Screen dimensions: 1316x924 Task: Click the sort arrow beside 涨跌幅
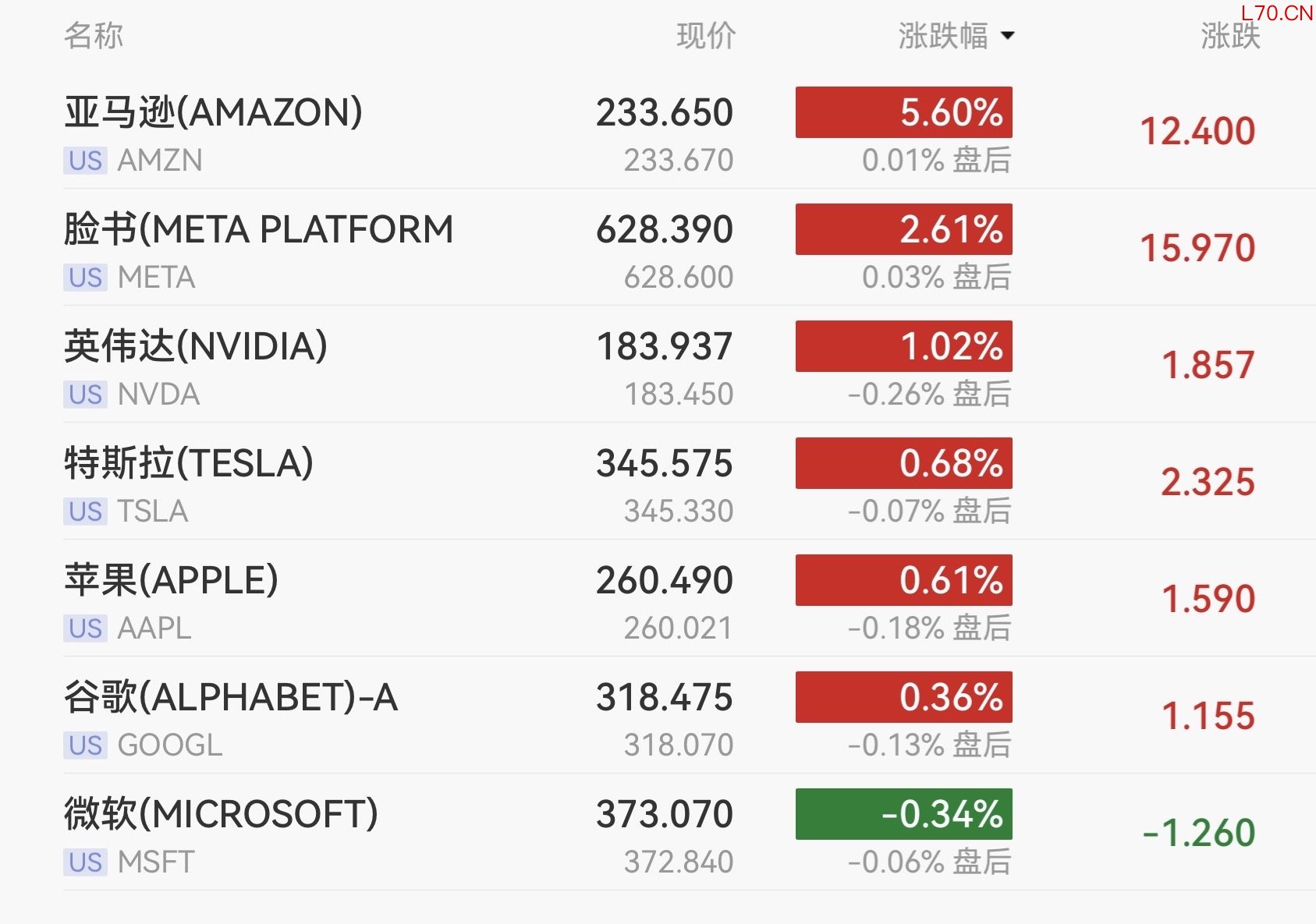coord(1008,35)
